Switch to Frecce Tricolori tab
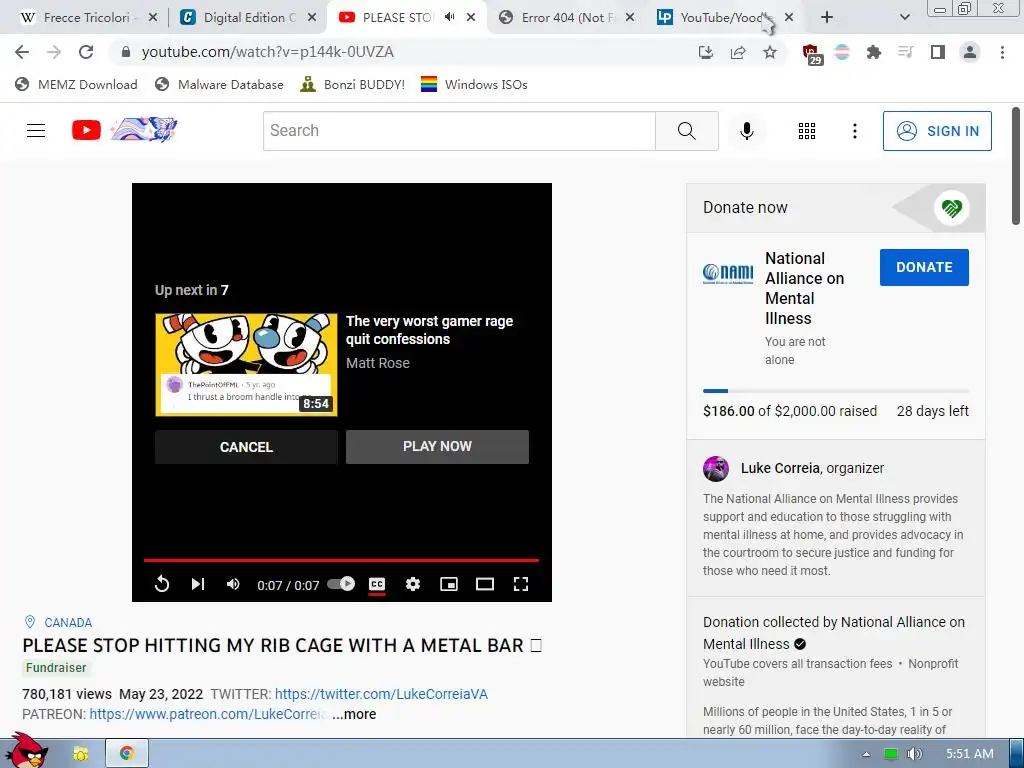 88,18
